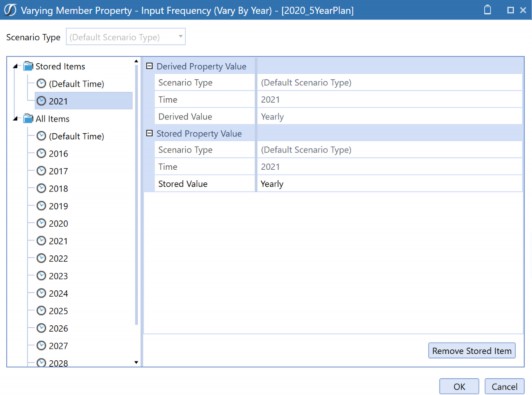Click clock icon beside stored 2021 item
Image resolution: width=532 pixels, height=395 pixels.
click(x=41, y=101)
